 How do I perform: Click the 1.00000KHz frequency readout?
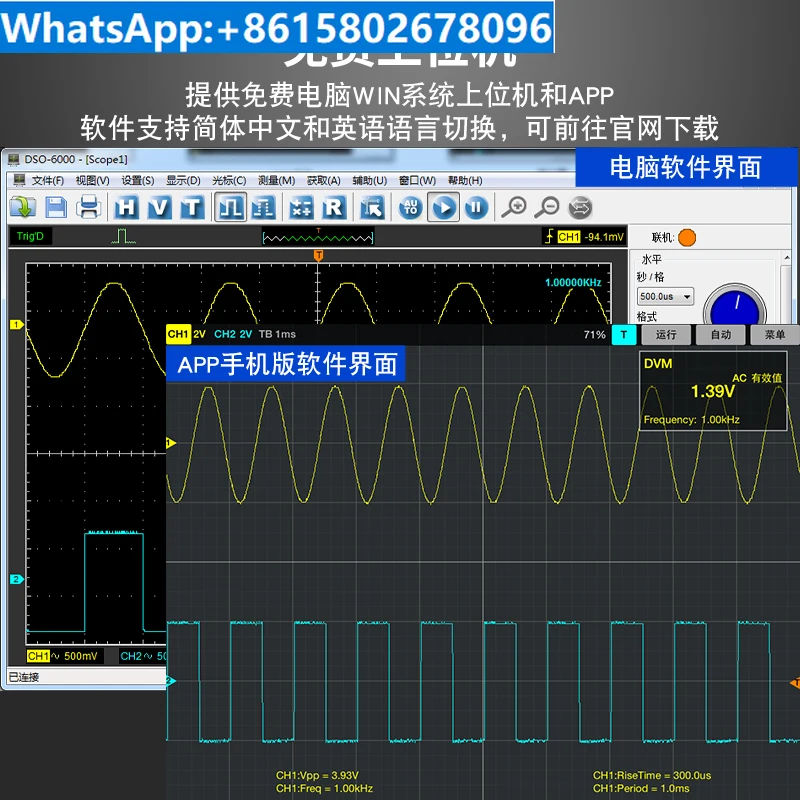click(x=573, y=283)
